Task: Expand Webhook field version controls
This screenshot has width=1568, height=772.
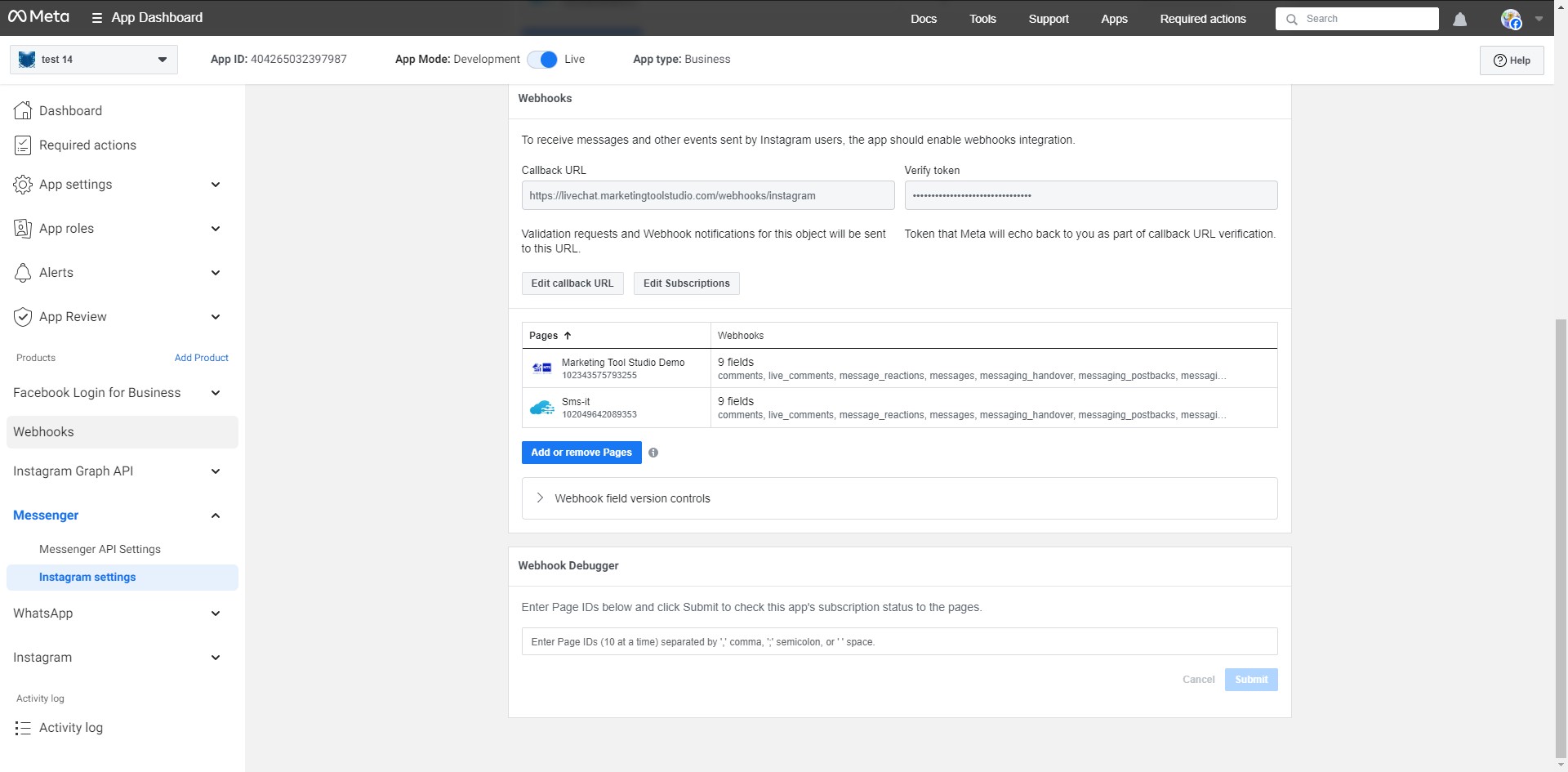Action: [x=632, y=498]
